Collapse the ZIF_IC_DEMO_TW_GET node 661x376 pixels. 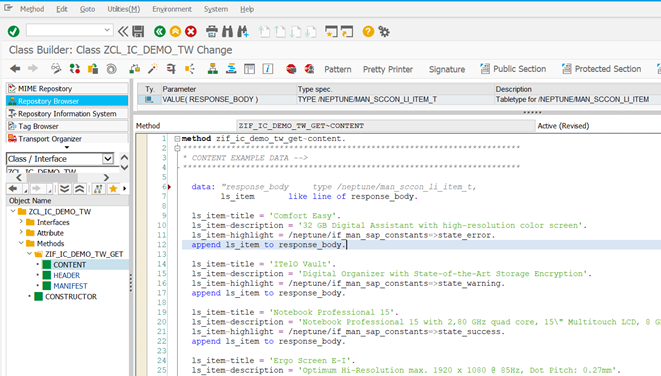click(29, 253)
